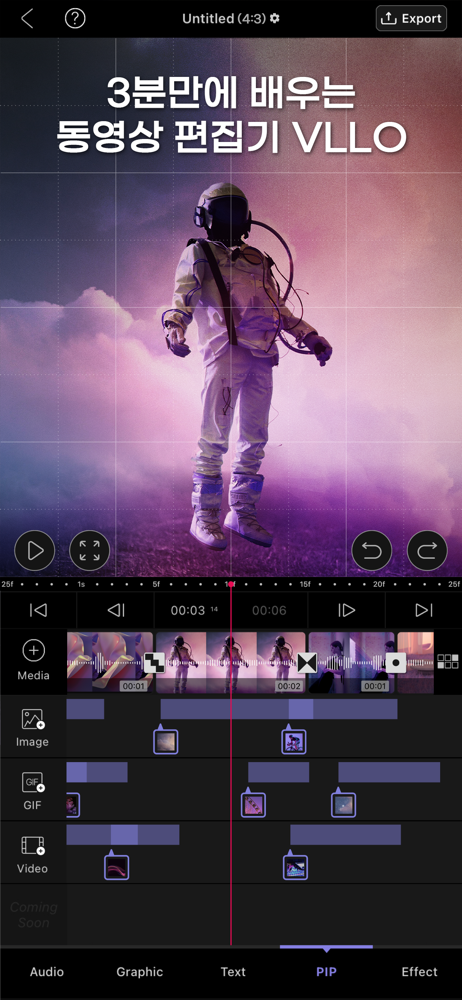Select second video PIP thumbnail marker
The image size is (462, 1000).
295,867
